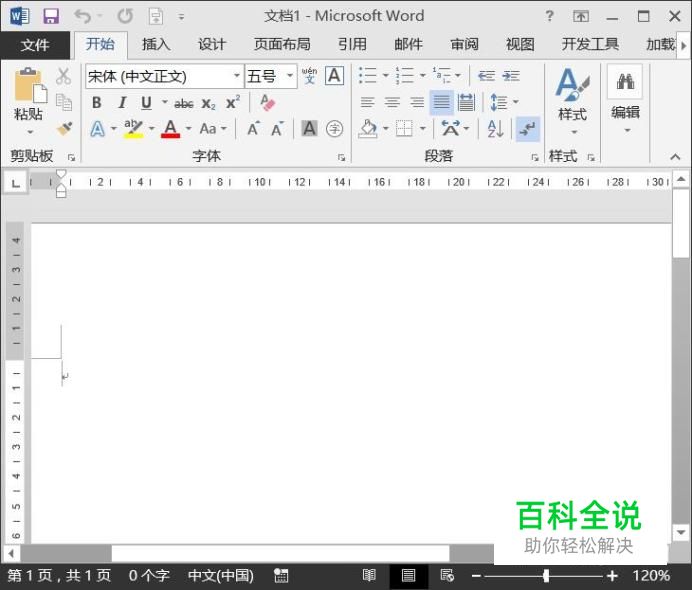Select the Format Painter brush
Image resolution: width=692 pixels, height=590 pixels.
(x=64, y=129)
